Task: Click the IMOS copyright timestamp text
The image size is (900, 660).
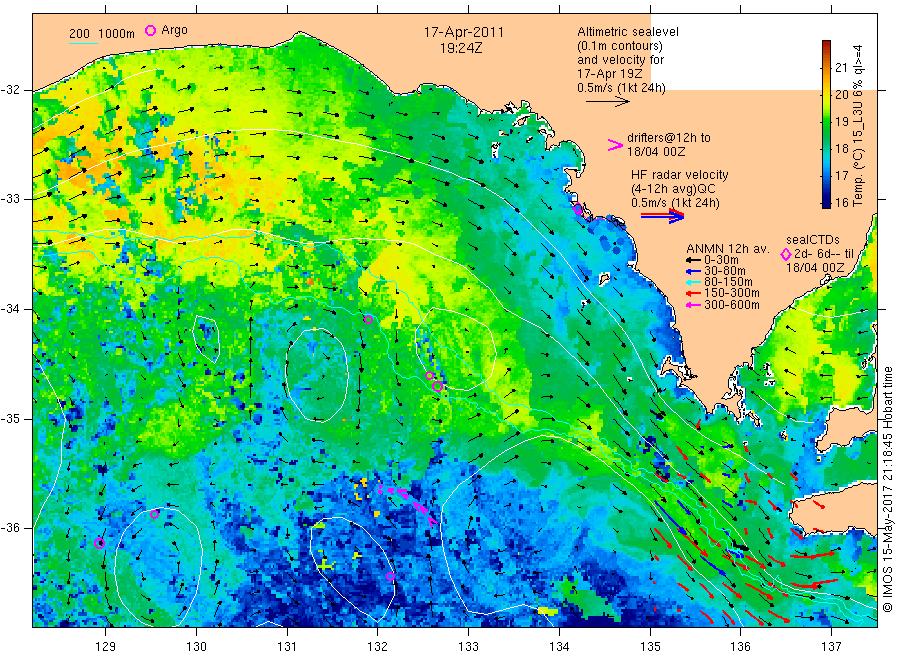Action: [888, 489]
